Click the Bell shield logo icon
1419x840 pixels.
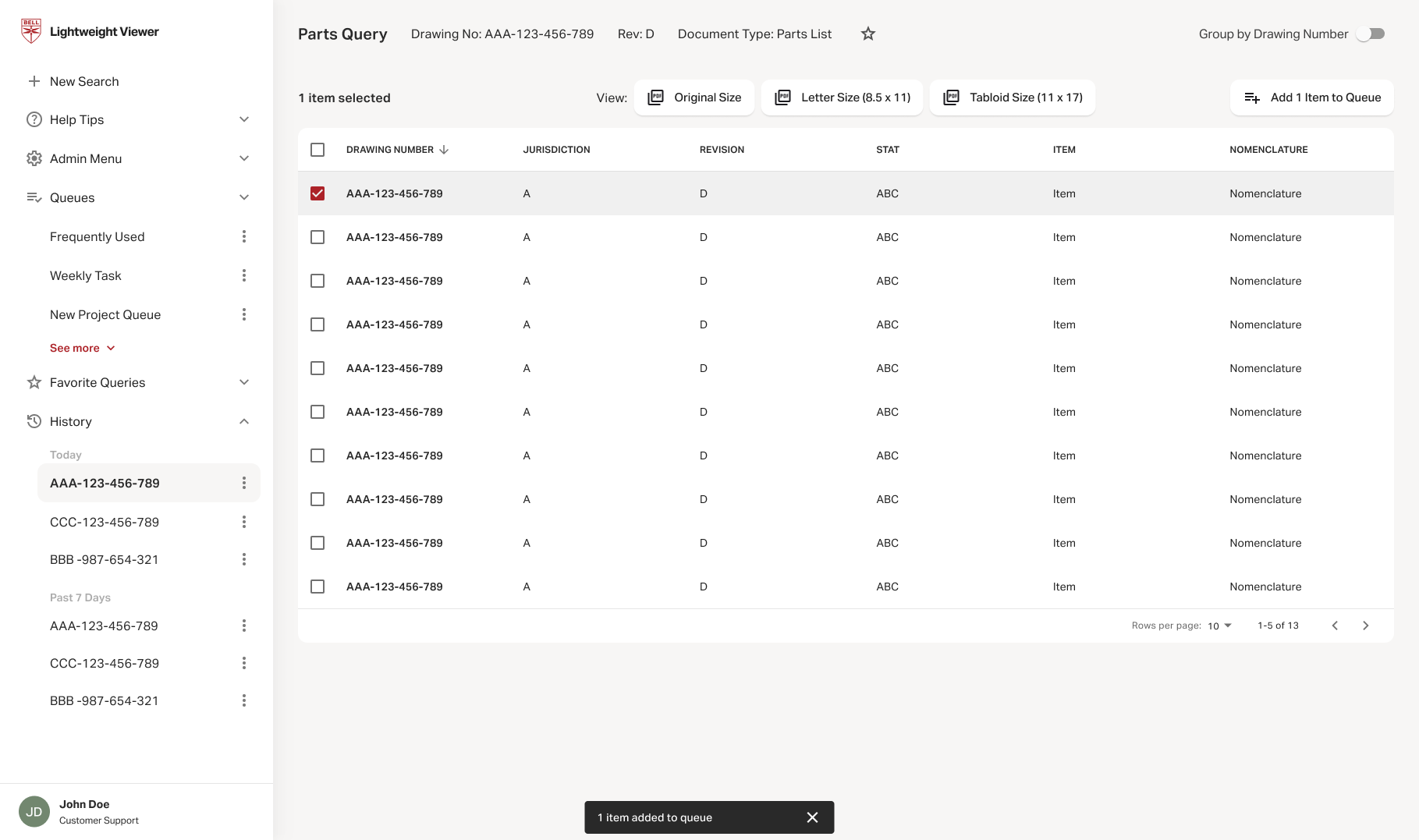click(31, 31)
